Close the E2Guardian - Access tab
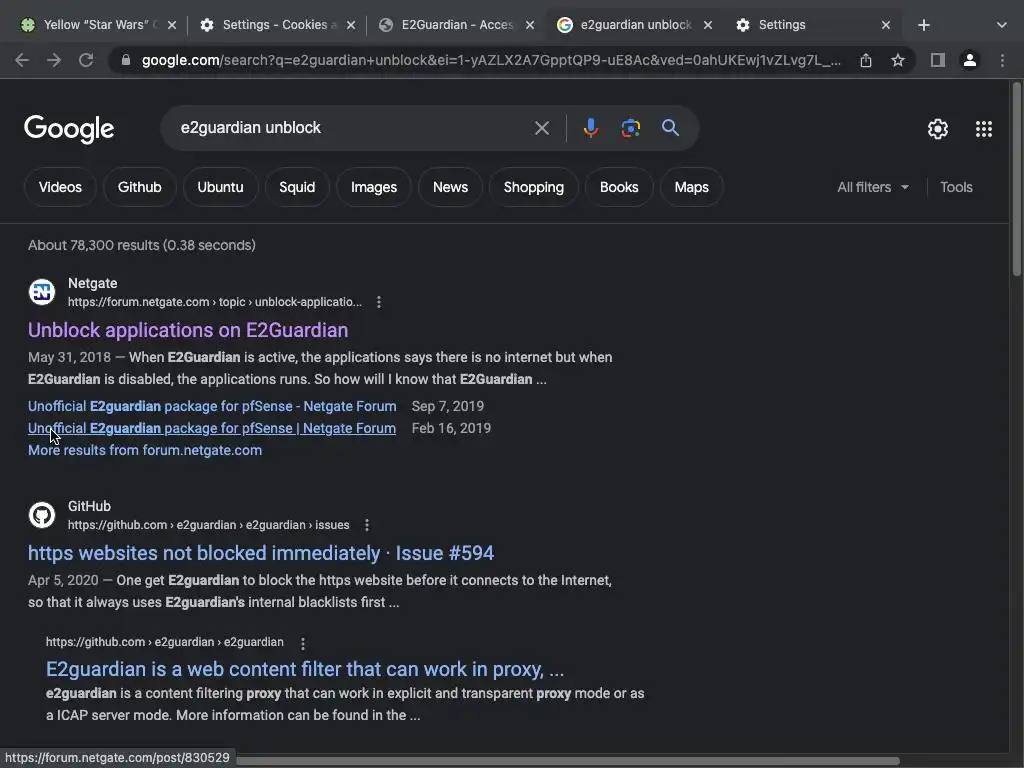Screen dimensions: 1024x768 (530, 25)
